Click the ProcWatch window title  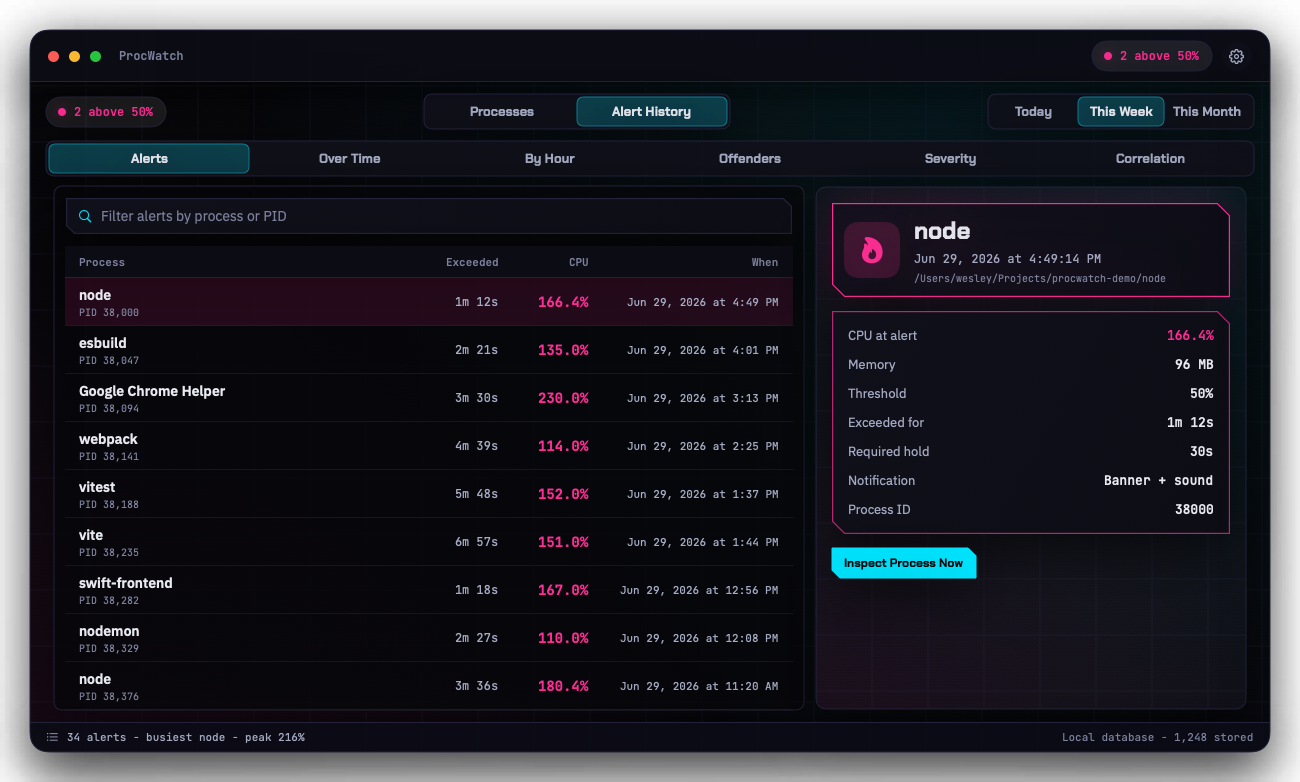point(151,56)
